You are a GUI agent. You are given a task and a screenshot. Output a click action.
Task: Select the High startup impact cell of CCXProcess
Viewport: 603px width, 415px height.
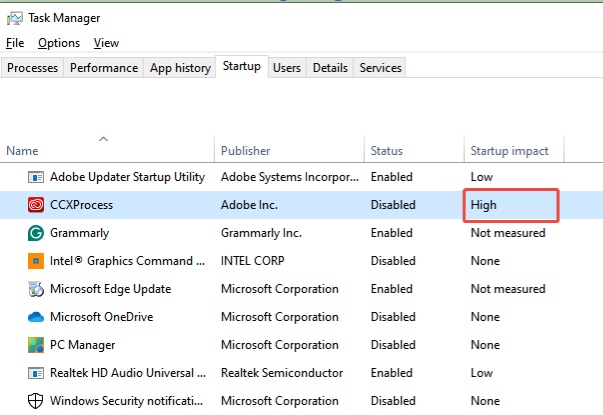click(x=510, y=205)
